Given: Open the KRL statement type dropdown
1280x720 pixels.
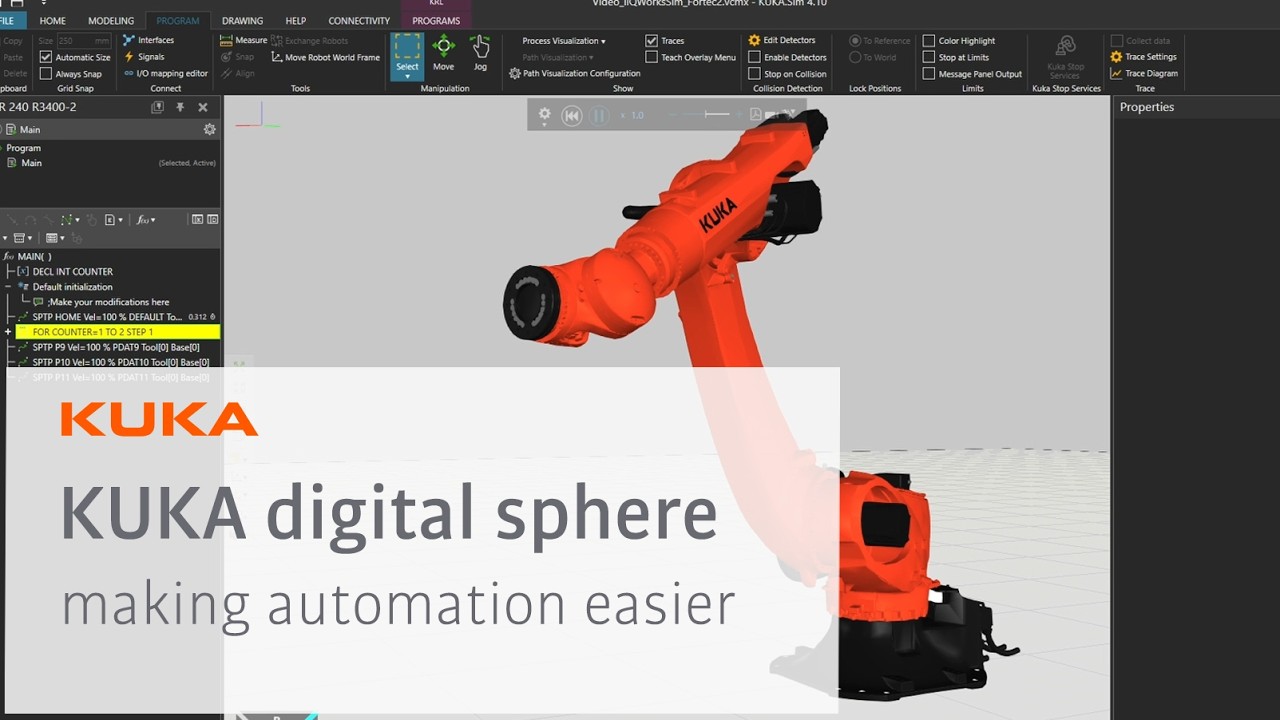Looking at the screenshot, I should 114,219.
